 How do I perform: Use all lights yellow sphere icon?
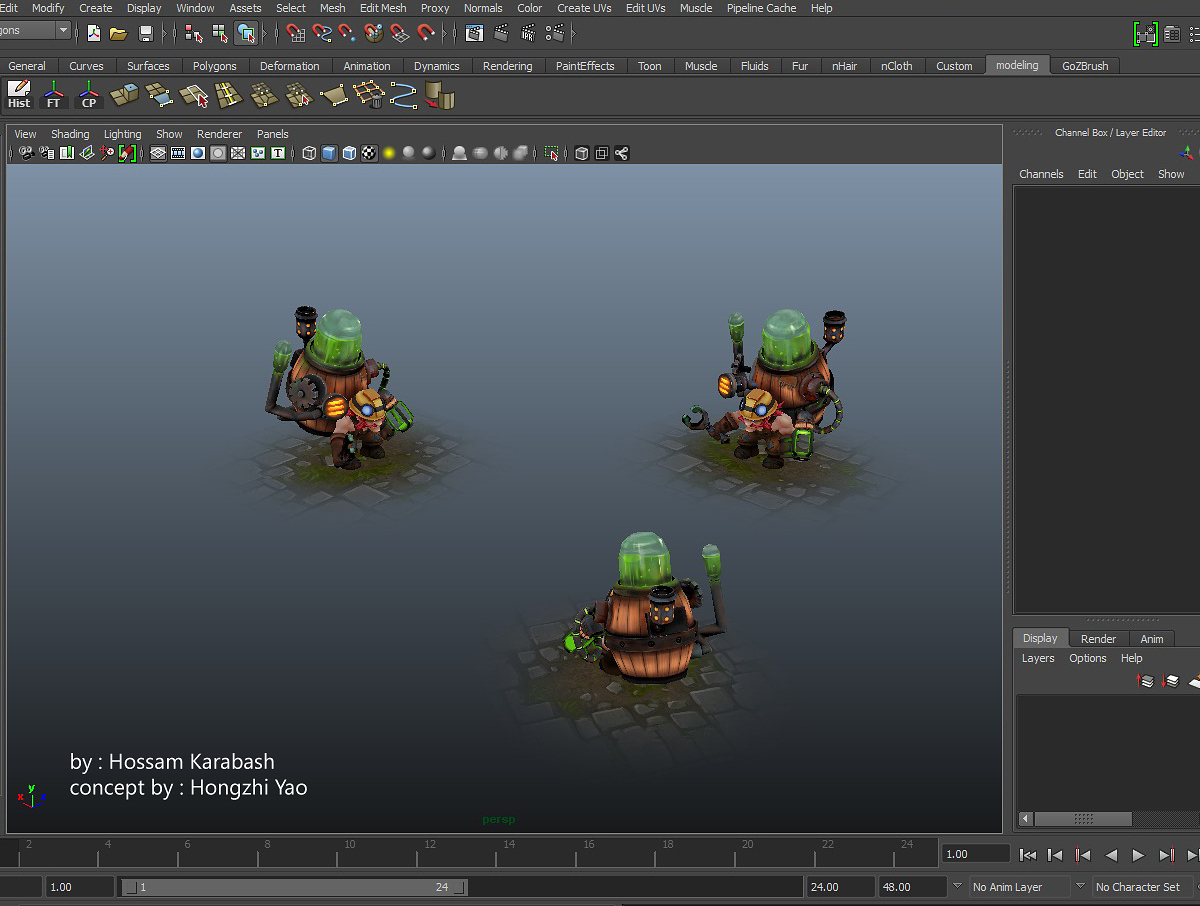click(x=389, y=153)
